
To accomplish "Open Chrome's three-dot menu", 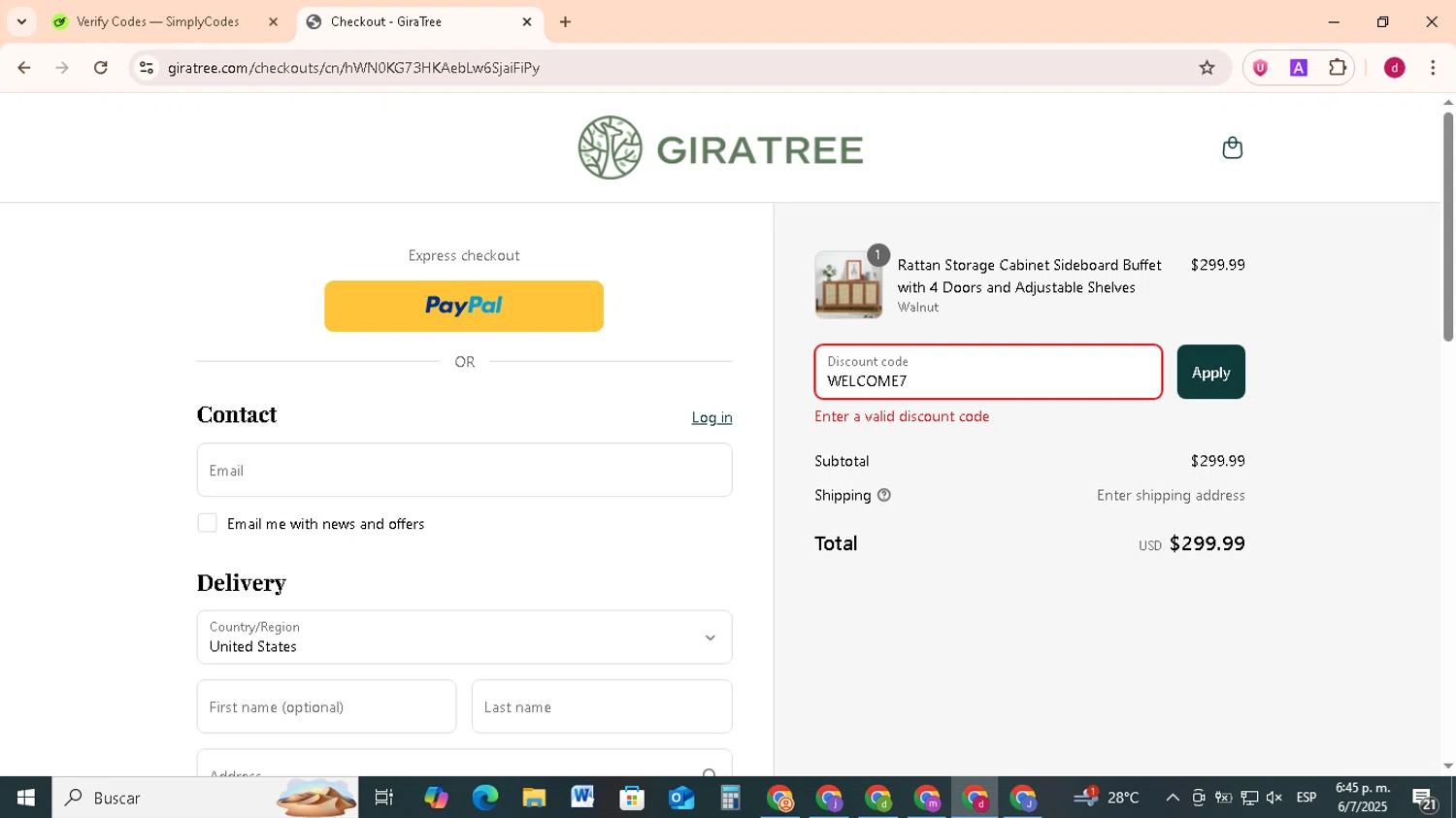I will pos(1433,68).
